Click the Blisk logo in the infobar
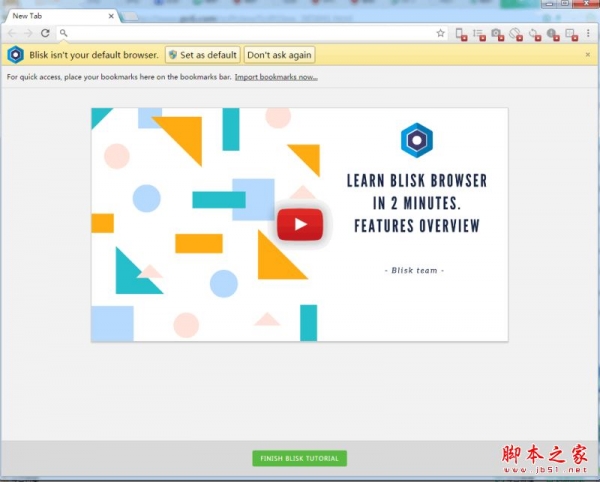Screen dimensions: 600x482 pyautogui.click(x=16, y=55)
